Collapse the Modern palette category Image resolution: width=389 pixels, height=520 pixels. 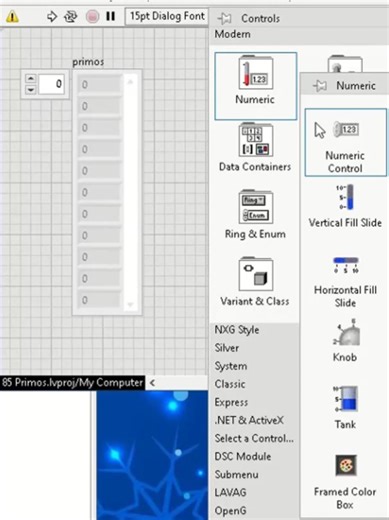(232, 34)
